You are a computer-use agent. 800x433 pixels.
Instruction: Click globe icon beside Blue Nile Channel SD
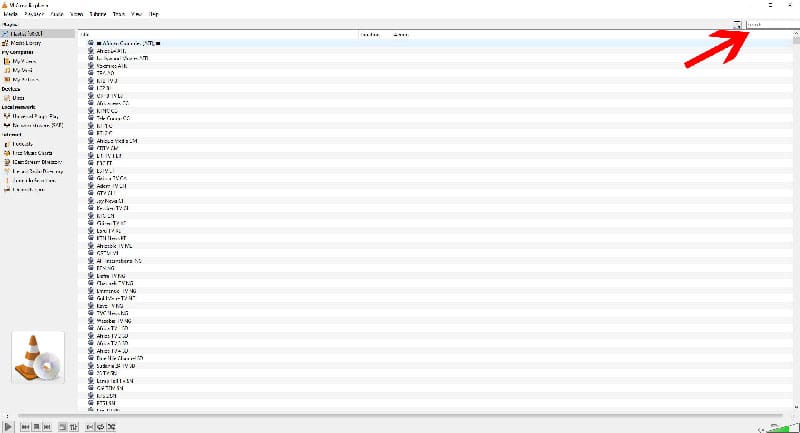coord(91,358)
